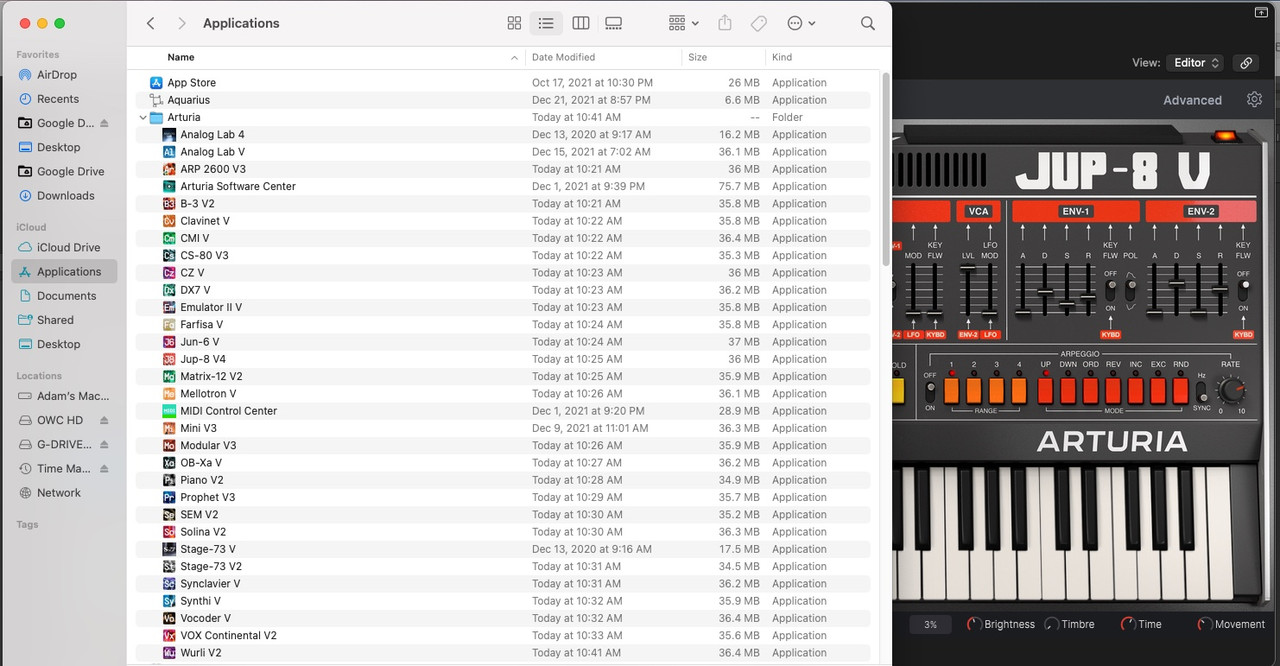Eject the Google Drive volume in Favorites
The image size is (1280, 666).
coord(104,124)
